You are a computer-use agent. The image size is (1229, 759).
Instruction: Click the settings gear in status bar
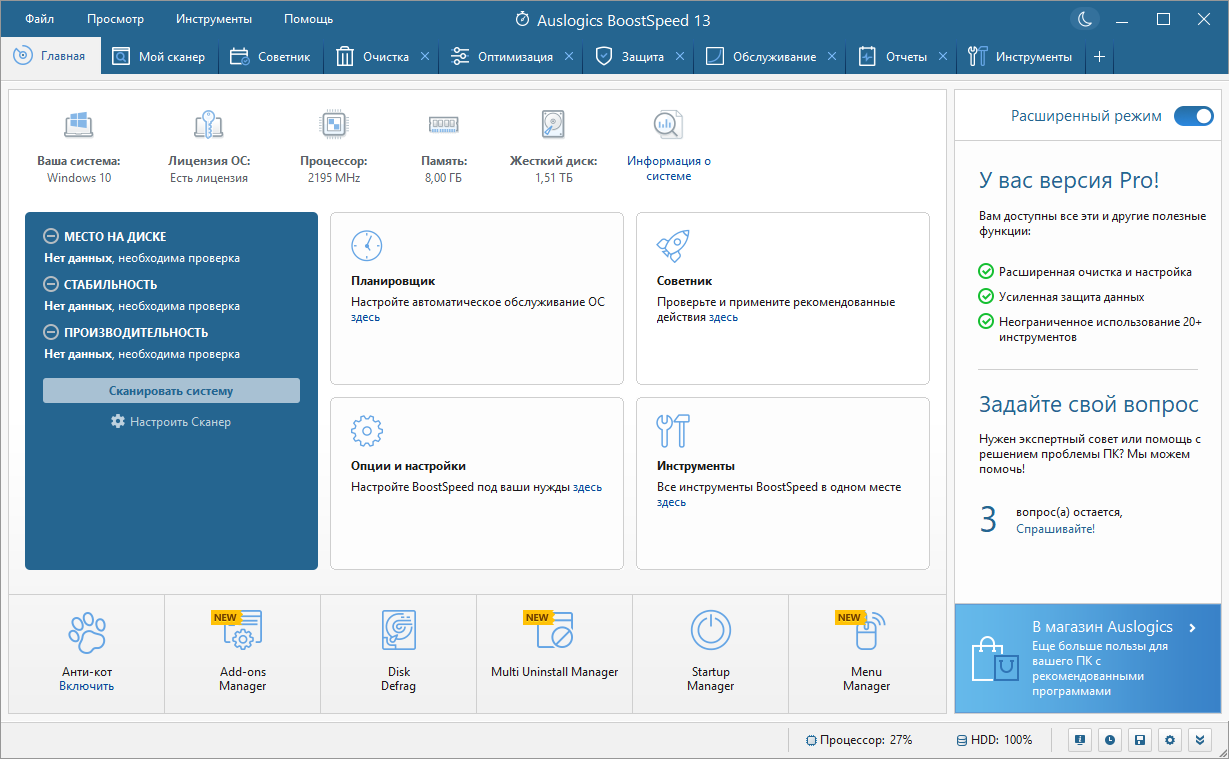tap(1169, 740)
